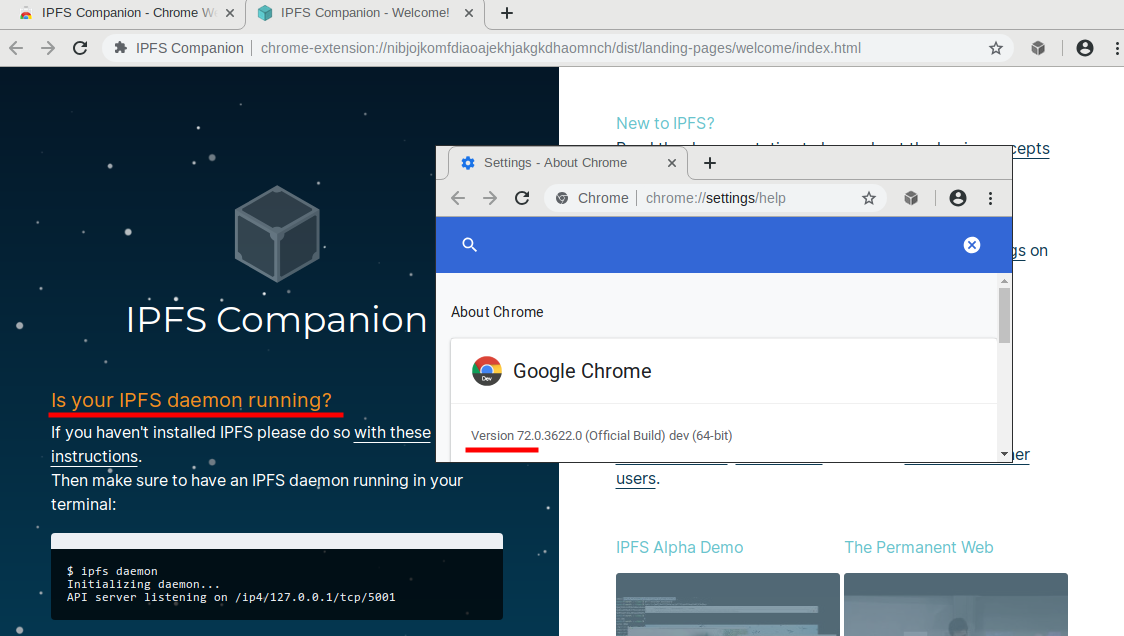The height and width of the screenshot is (636, 1124).
Task: Click the chrome://settings/help address field
Action: [715, 198]
